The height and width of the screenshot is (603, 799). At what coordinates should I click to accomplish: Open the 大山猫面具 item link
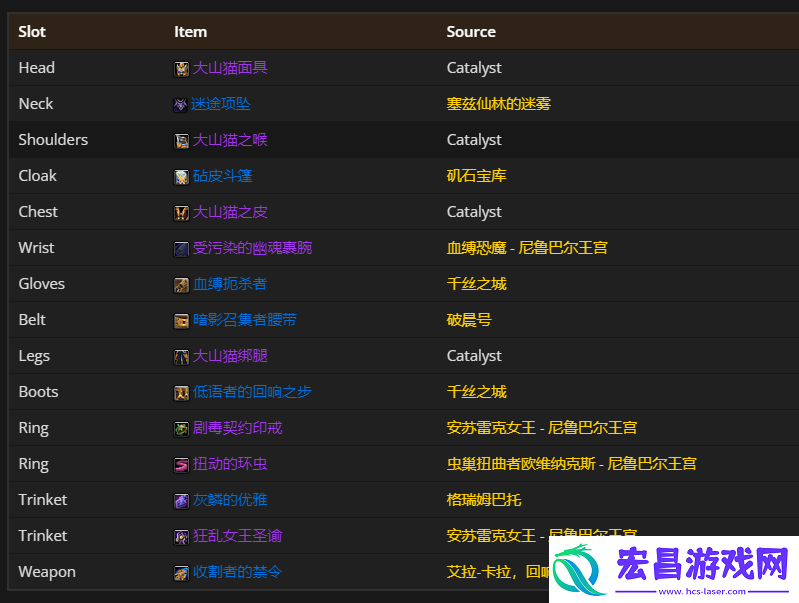230,68
